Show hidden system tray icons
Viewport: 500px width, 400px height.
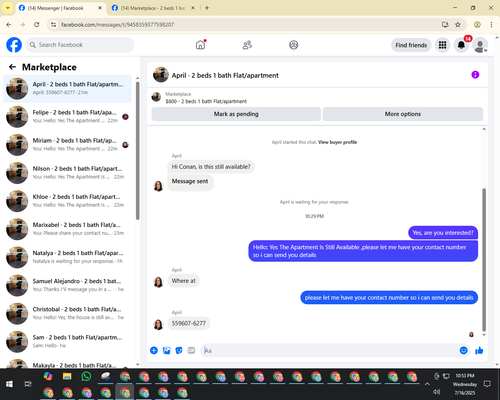(427, 384)
